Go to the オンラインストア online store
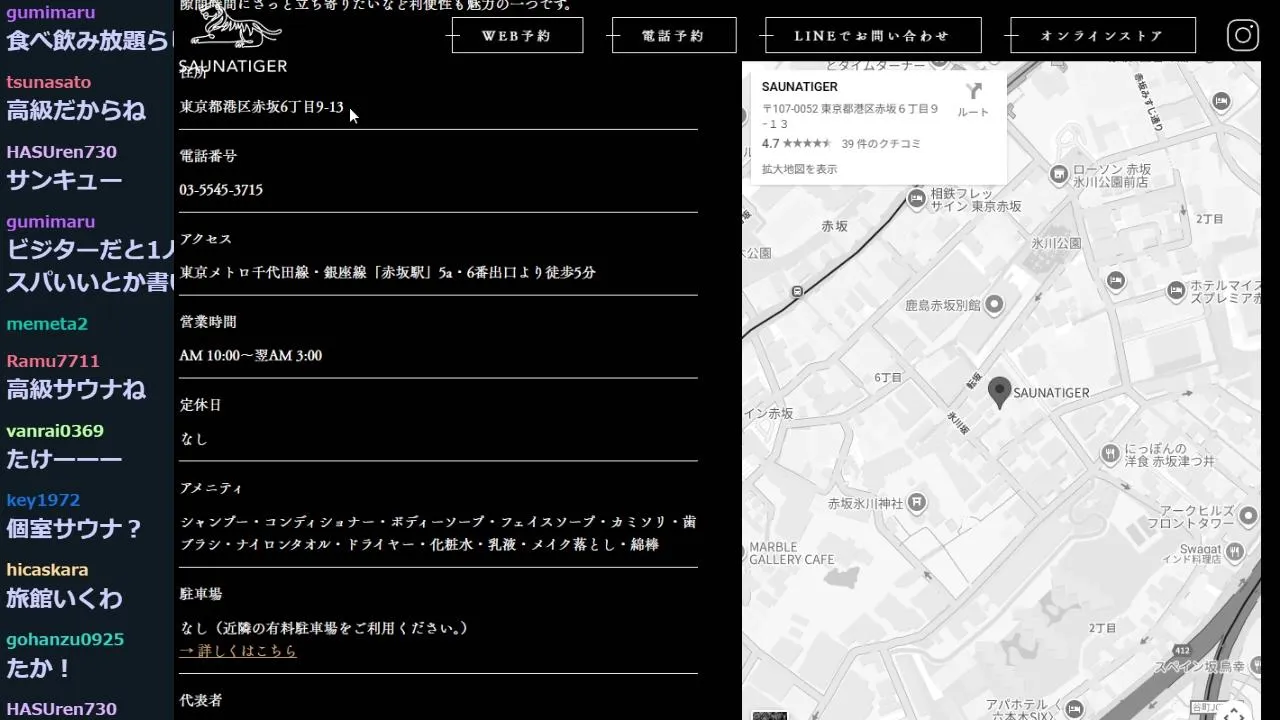The width and height of the screenshot is (1280, 720). [x=1103, y=36]
